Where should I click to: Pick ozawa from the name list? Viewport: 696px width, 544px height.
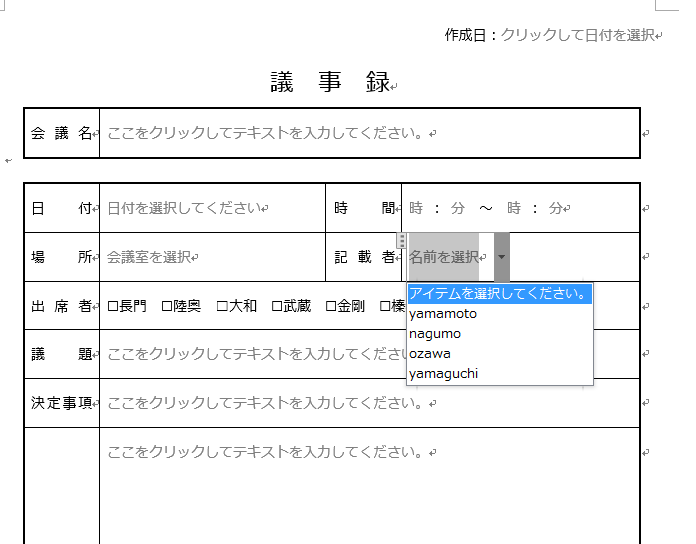tap(430, 354)
